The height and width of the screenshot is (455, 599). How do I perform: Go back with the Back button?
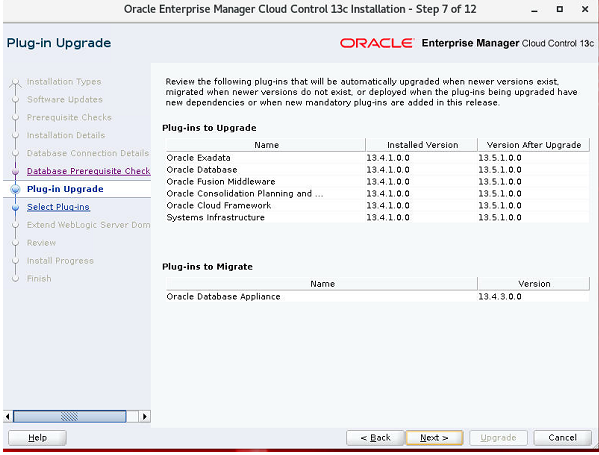pos(375,438)
